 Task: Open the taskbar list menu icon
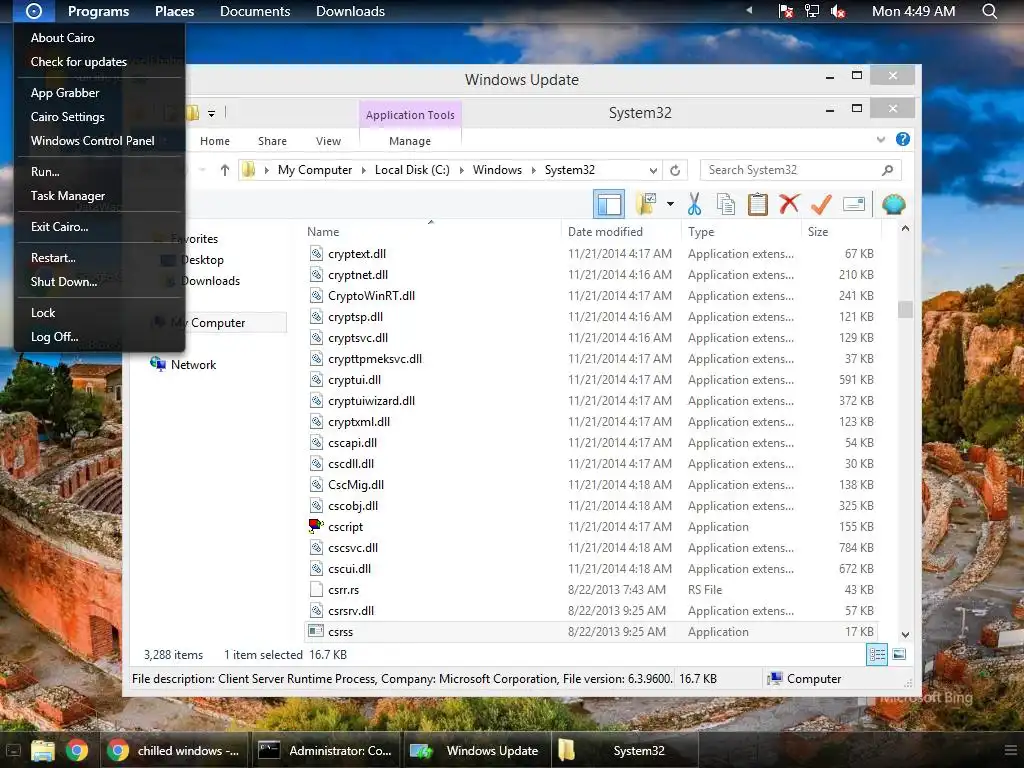(x=1010, y=750)
